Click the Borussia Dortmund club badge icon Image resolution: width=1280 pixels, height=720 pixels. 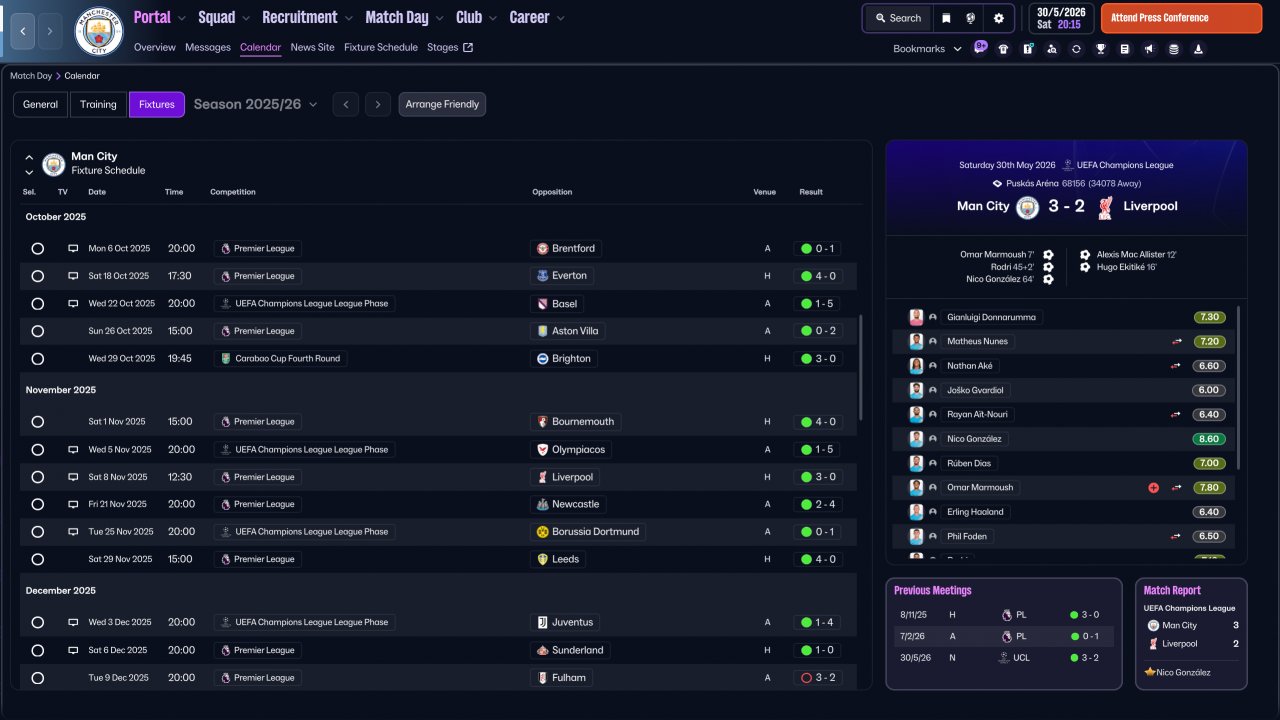543,532
